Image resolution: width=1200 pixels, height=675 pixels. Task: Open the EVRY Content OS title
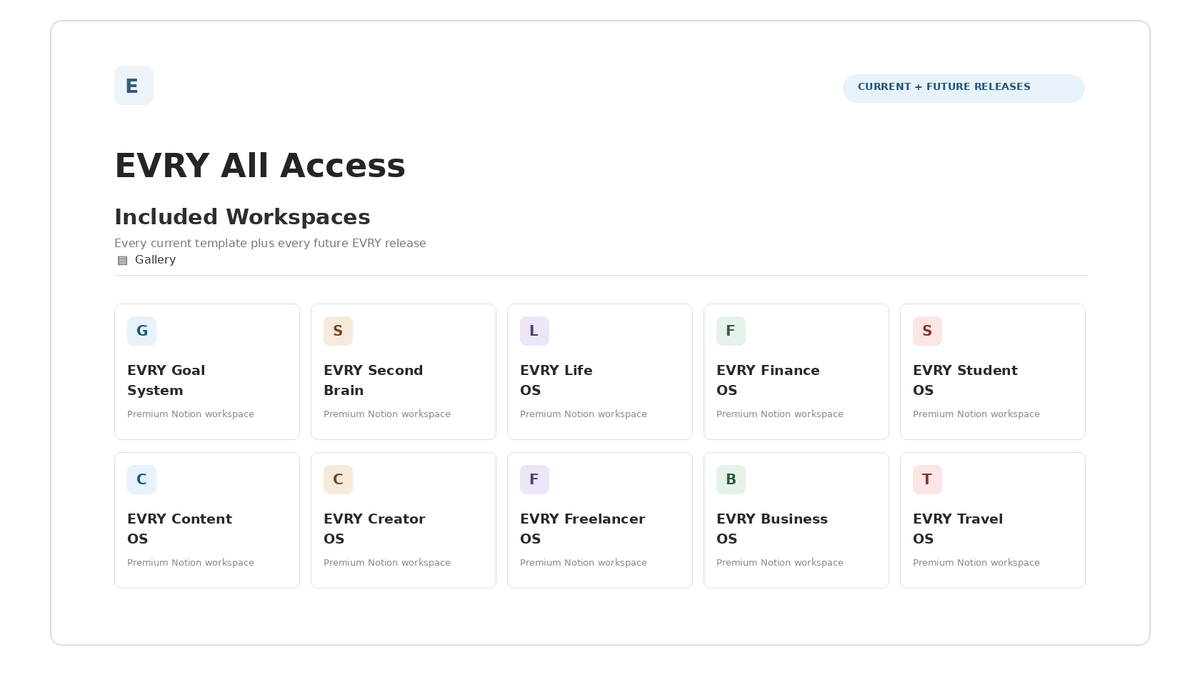click(179, 529)
